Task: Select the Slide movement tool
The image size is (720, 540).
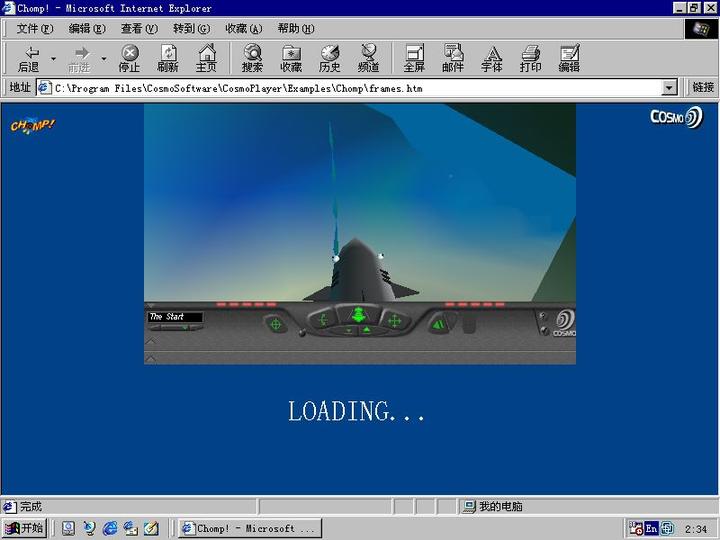Action: (x=394, y=320)
